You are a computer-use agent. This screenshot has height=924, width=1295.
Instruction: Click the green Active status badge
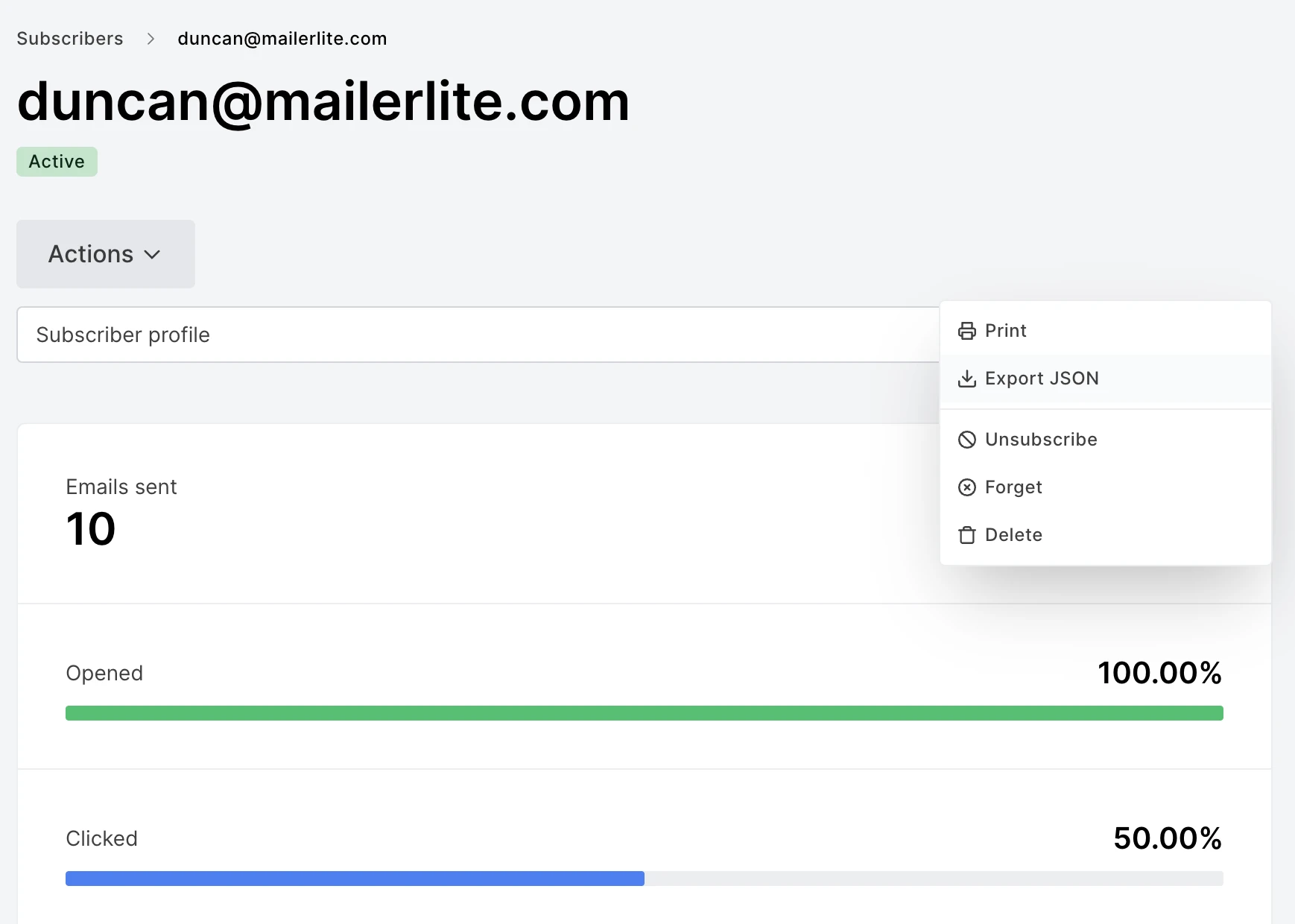click(57, 162)
